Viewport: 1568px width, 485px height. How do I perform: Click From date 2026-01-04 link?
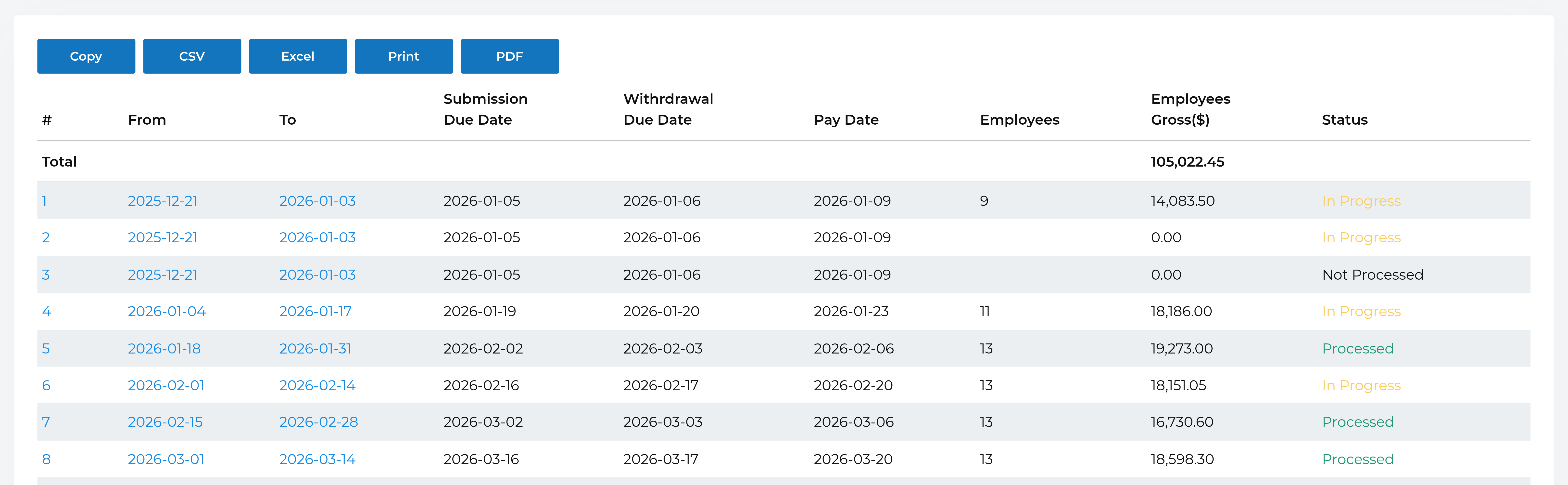pyautogui.click(x=166, y=311)
